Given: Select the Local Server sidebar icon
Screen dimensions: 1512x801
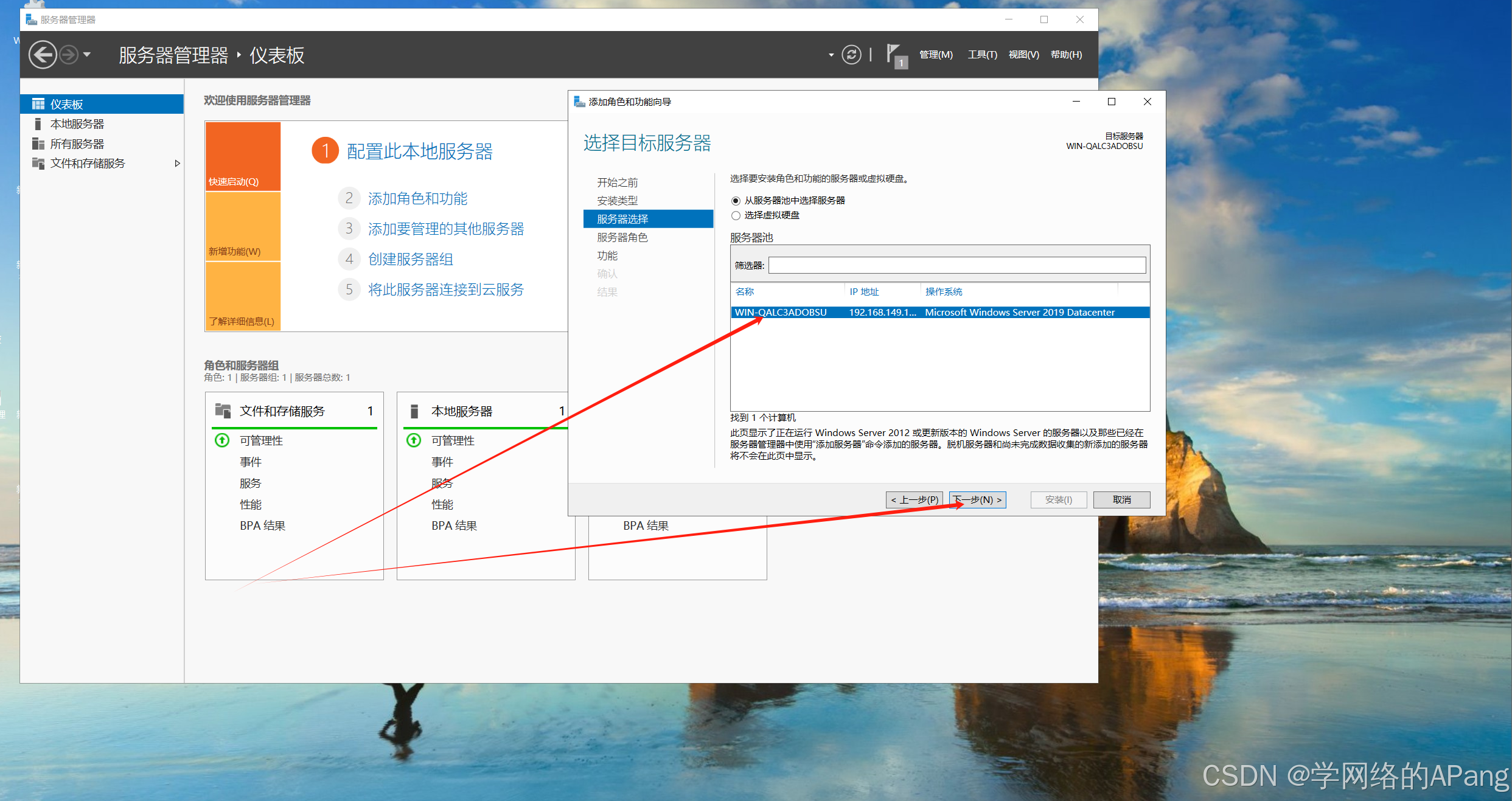Looking at the screenshot, I should point(38,124).
